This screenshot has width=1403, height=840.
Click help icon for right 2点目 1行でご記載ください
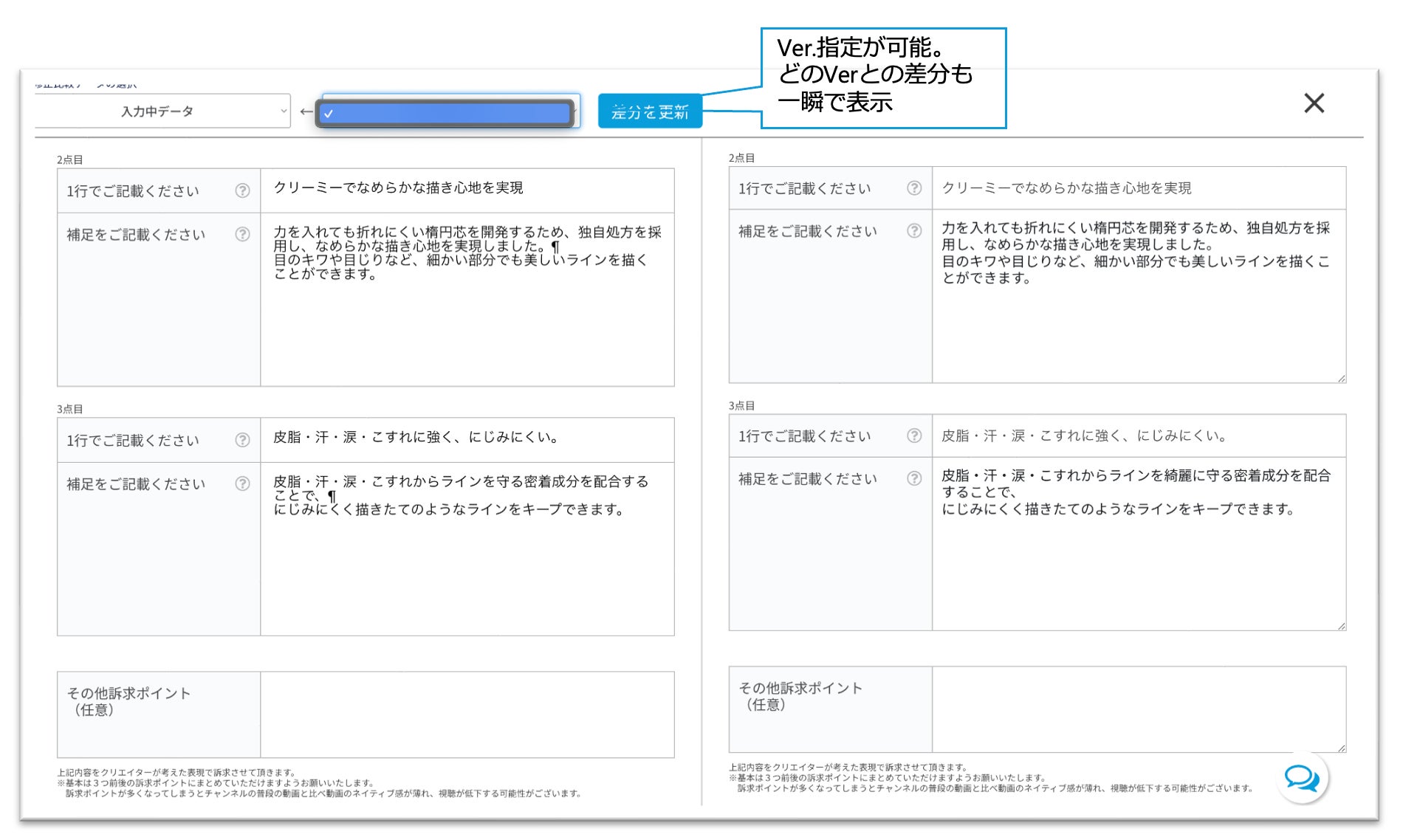[914, 187]
